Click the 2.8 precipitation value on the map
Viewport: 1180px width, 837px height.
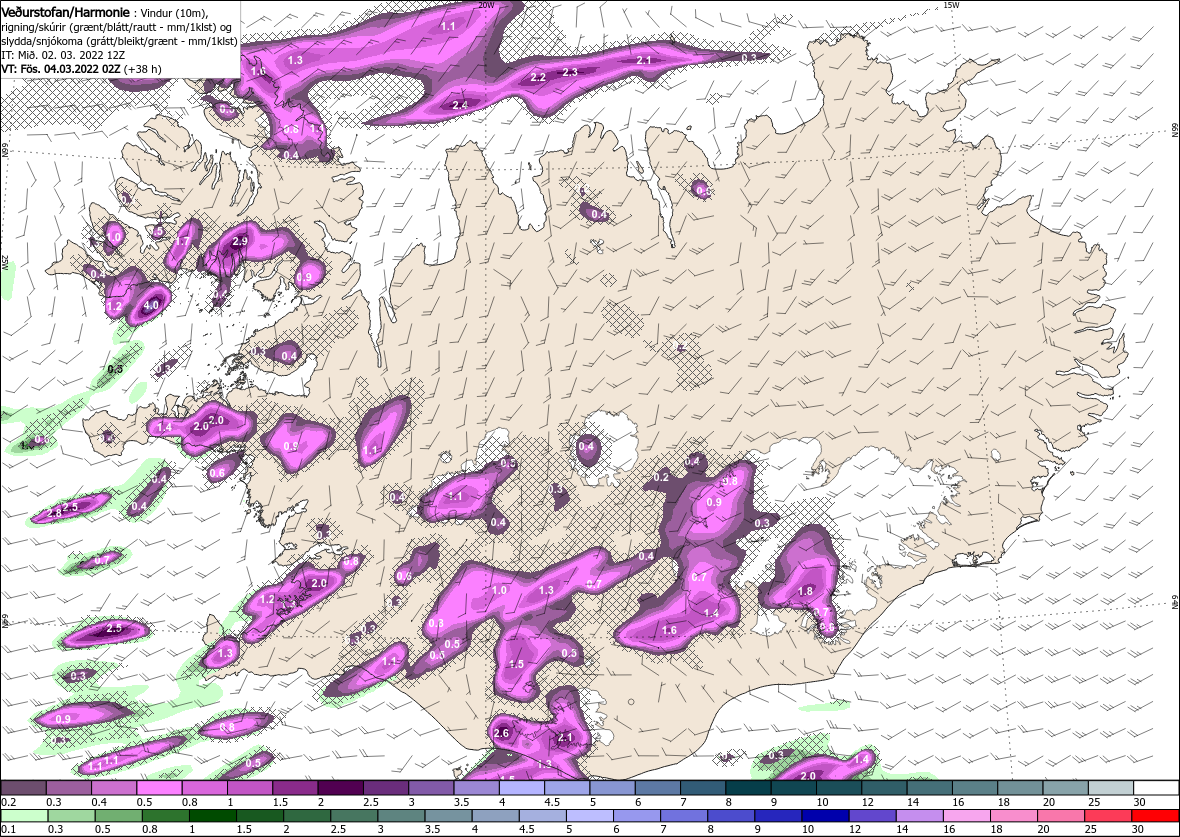point(54,513)
